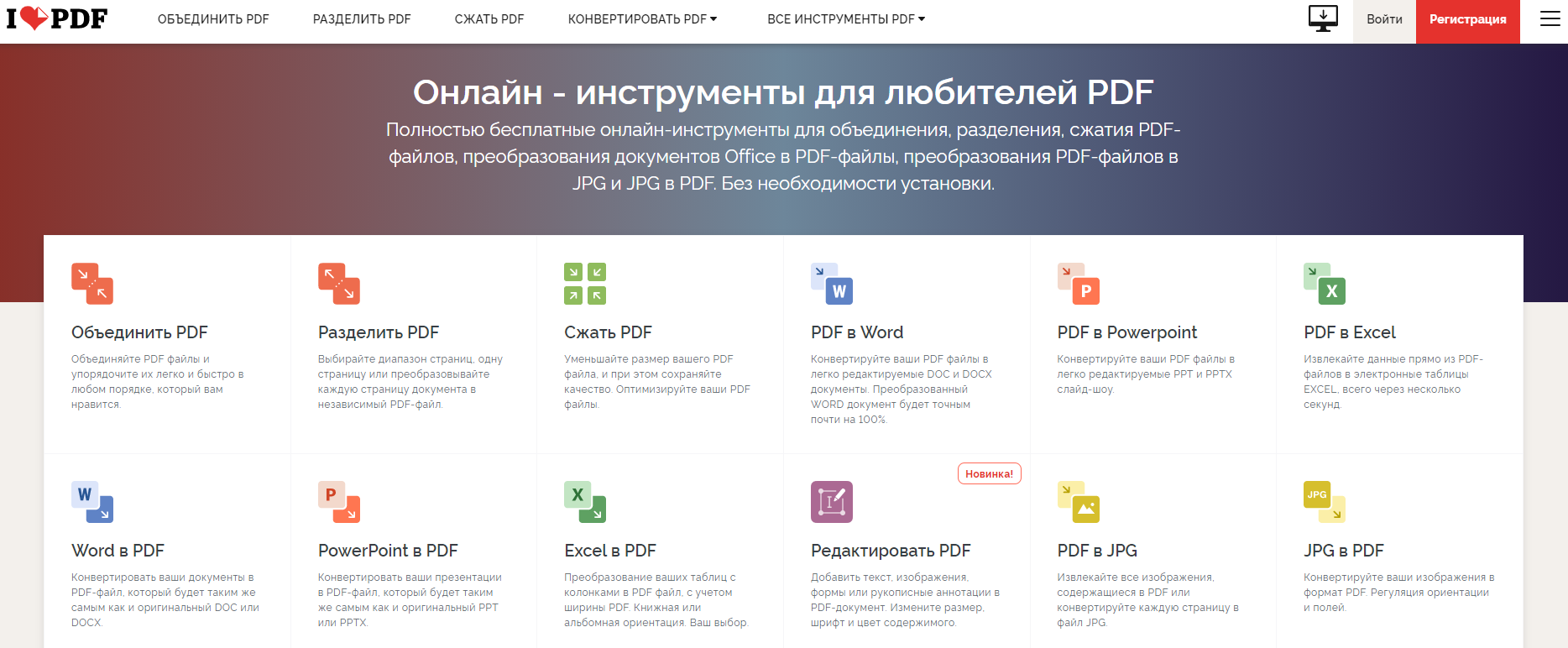Expand the ВСЕ ИНСТРУМЕНТЫ PDF dropdown
Viewport: 1568px width, 648px height.
point(845,19)
